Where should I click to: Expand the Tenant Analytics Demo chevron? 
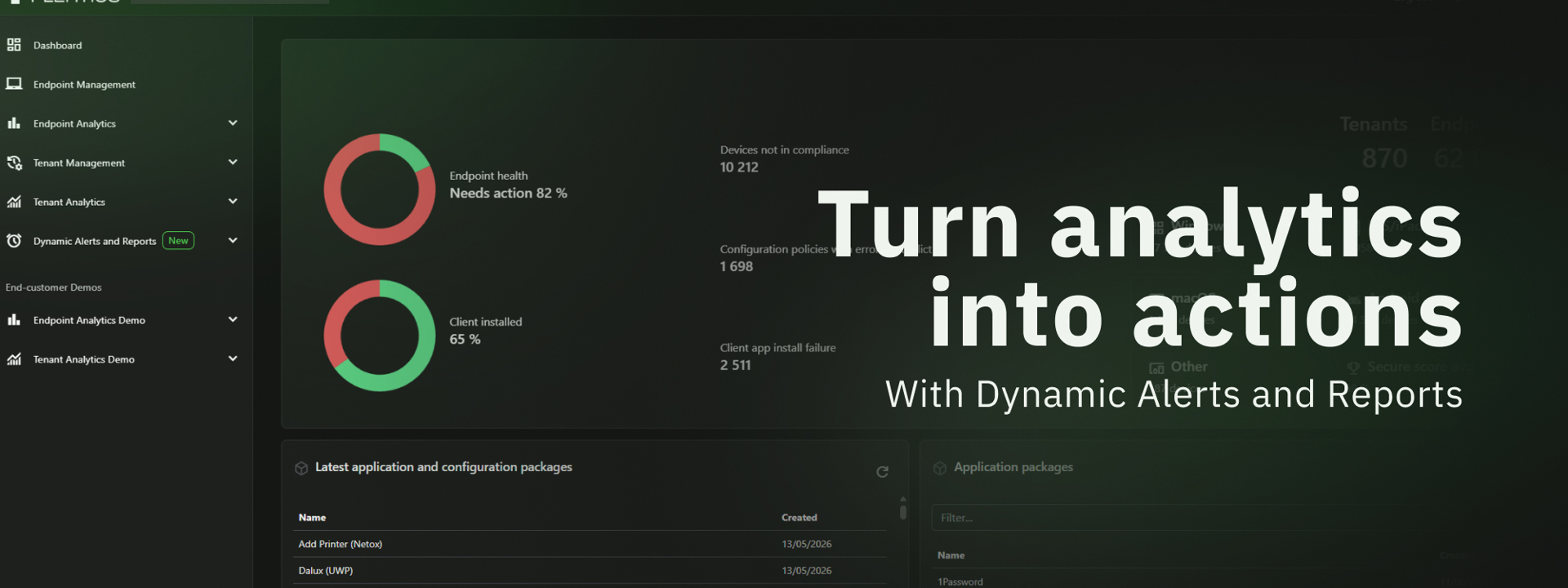pyautogui.click(x=233, y=359)
